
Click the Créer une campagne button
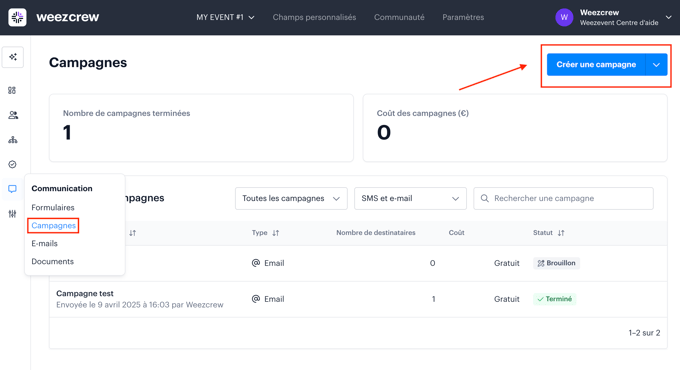tap(596, 65)
